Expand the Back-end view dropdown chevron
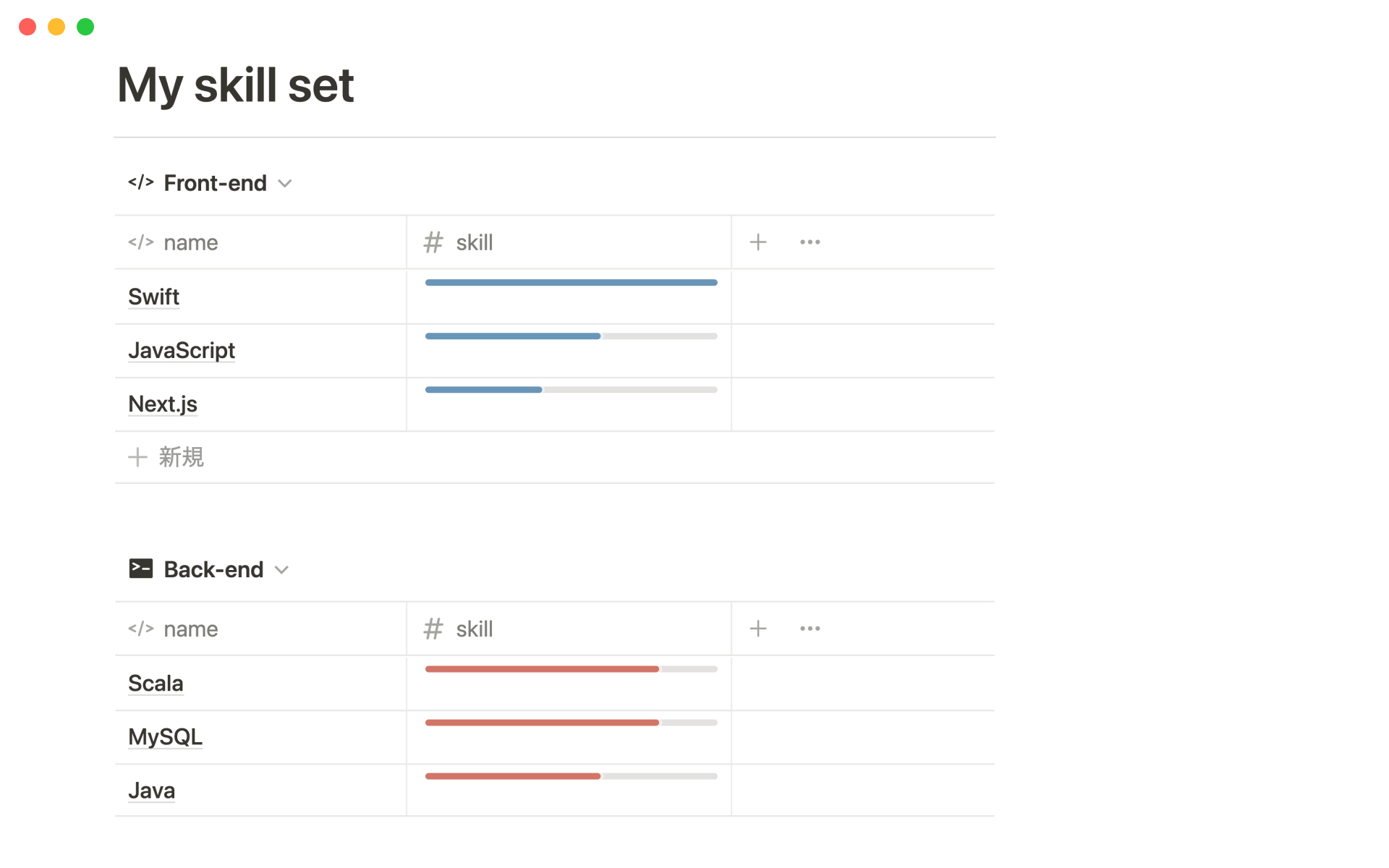Viewport: 1389px width, 868px height. coord(282,570)
